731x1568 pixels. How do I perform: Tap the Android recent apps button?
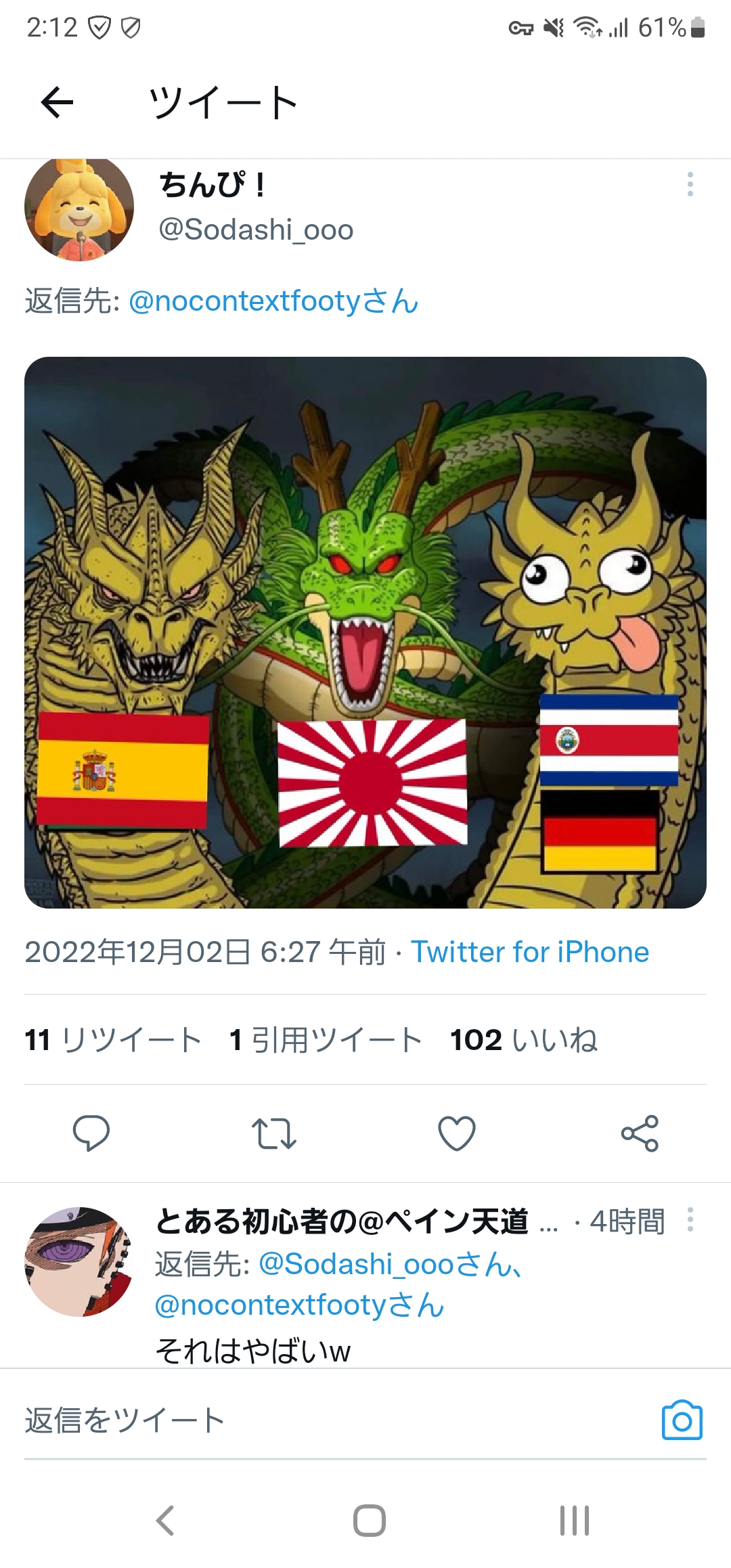(x=575, y=1521)
